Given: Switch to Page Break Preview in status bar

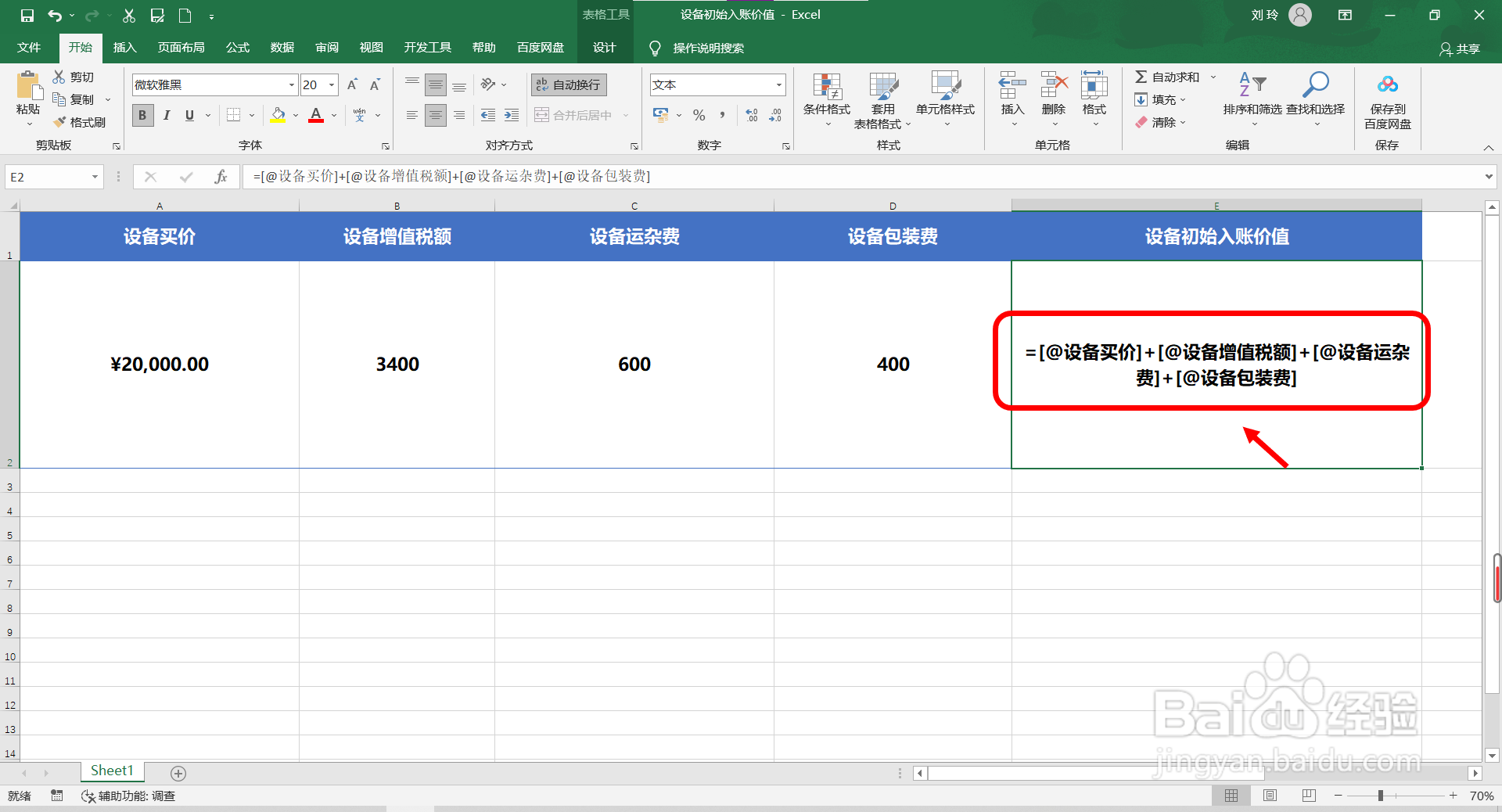Looking at the screenshot, I should [1309, 796].
